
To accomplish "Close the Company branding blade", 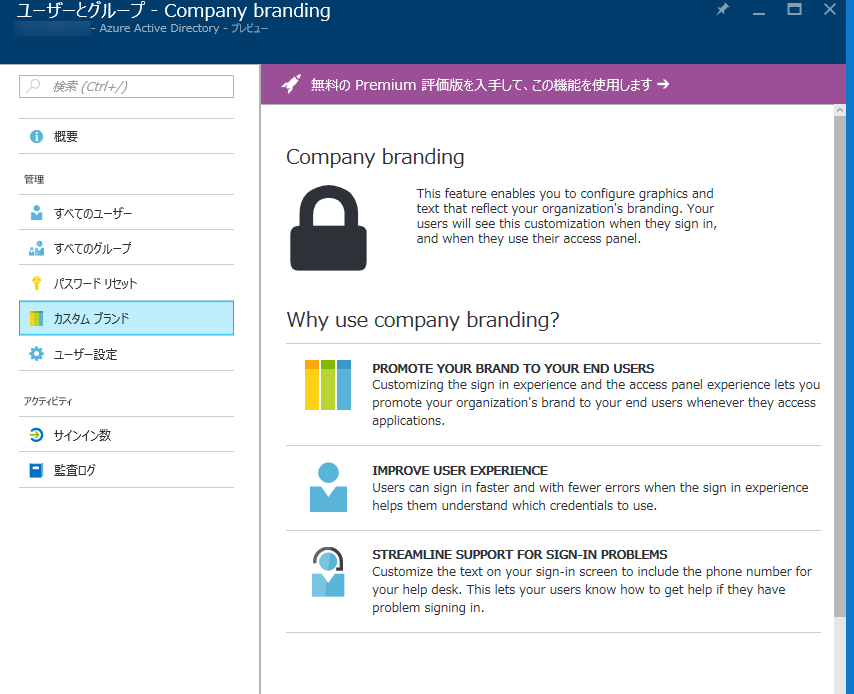I will (x=830, y=9).
